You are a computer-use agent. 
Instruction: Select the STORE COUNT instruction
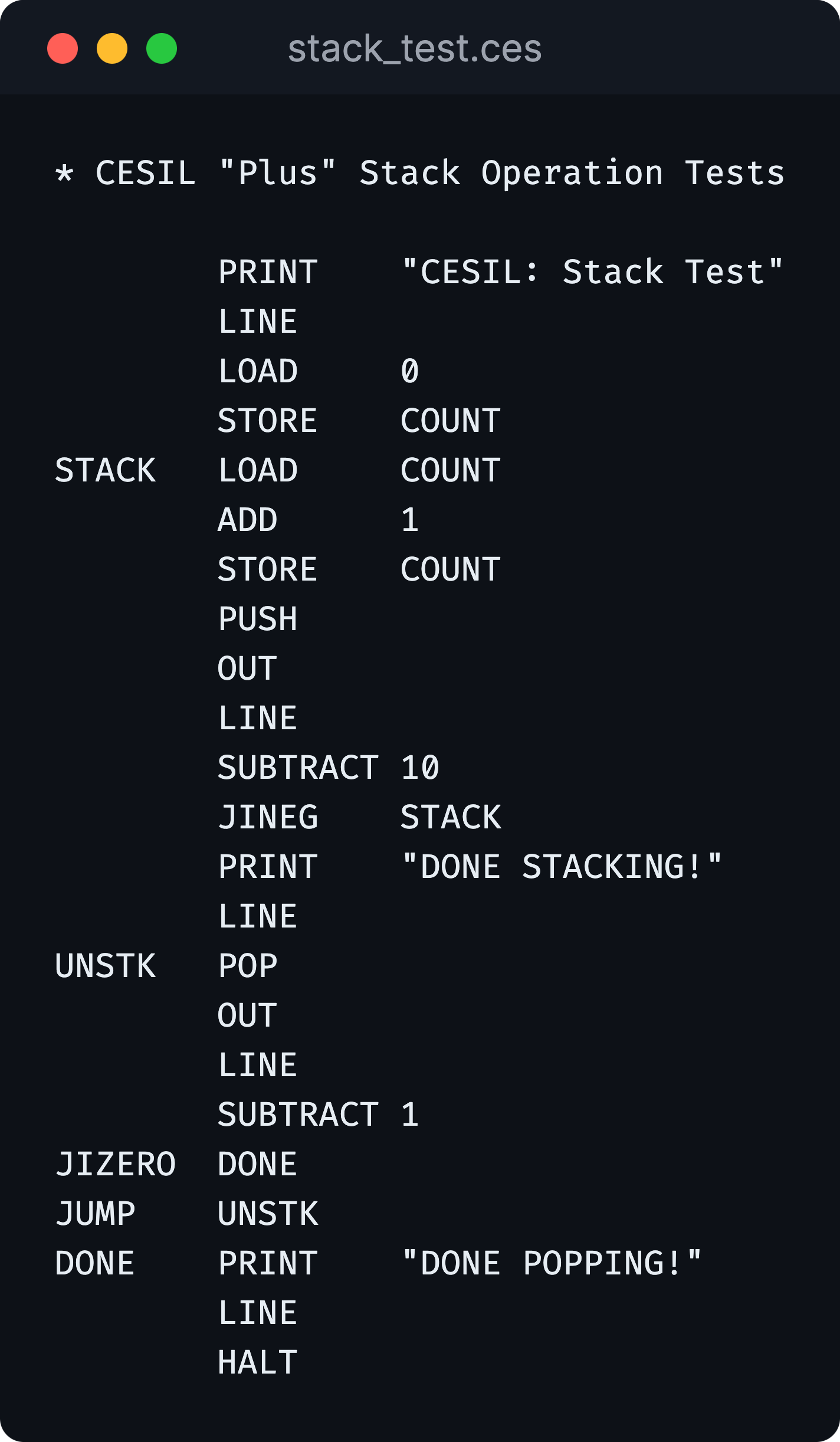[359, 421]
